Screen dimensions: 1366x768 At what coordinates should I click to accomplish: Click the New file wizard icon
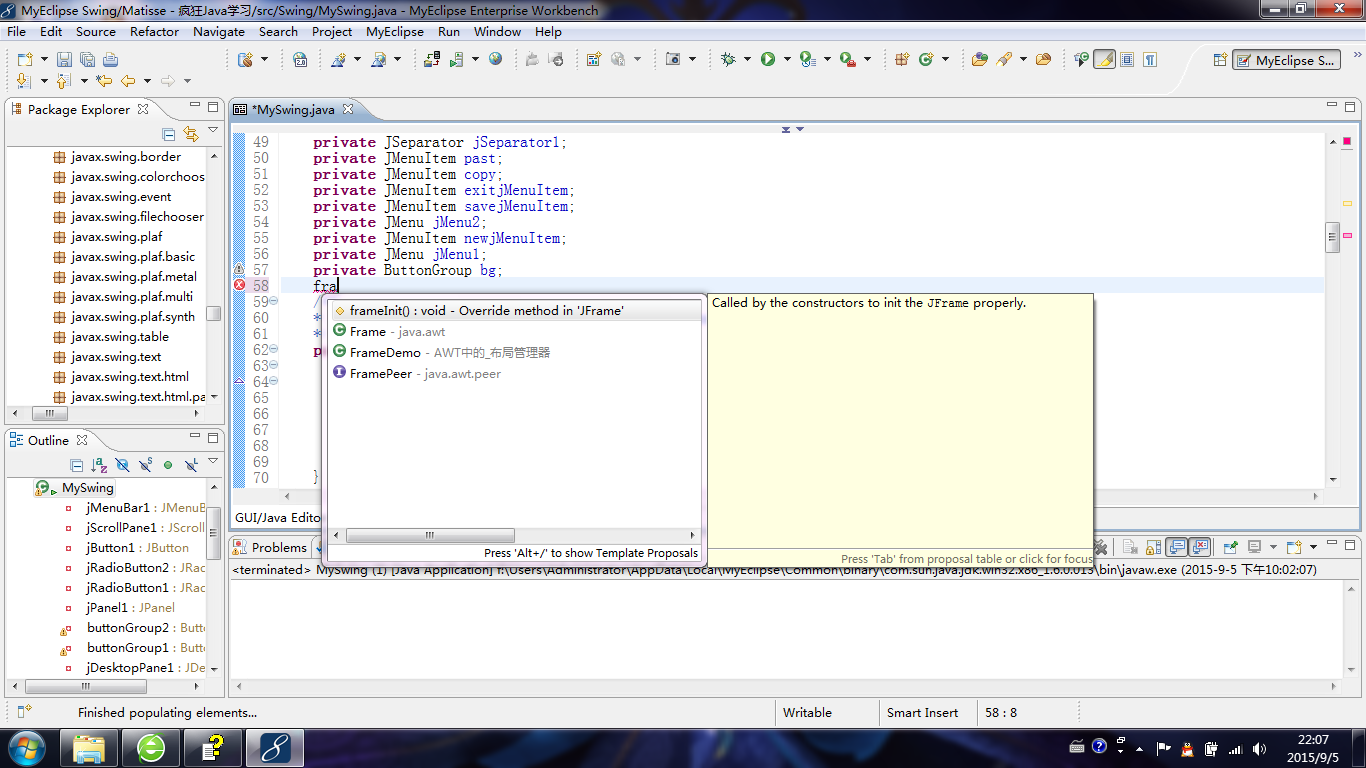click(25, 60)
